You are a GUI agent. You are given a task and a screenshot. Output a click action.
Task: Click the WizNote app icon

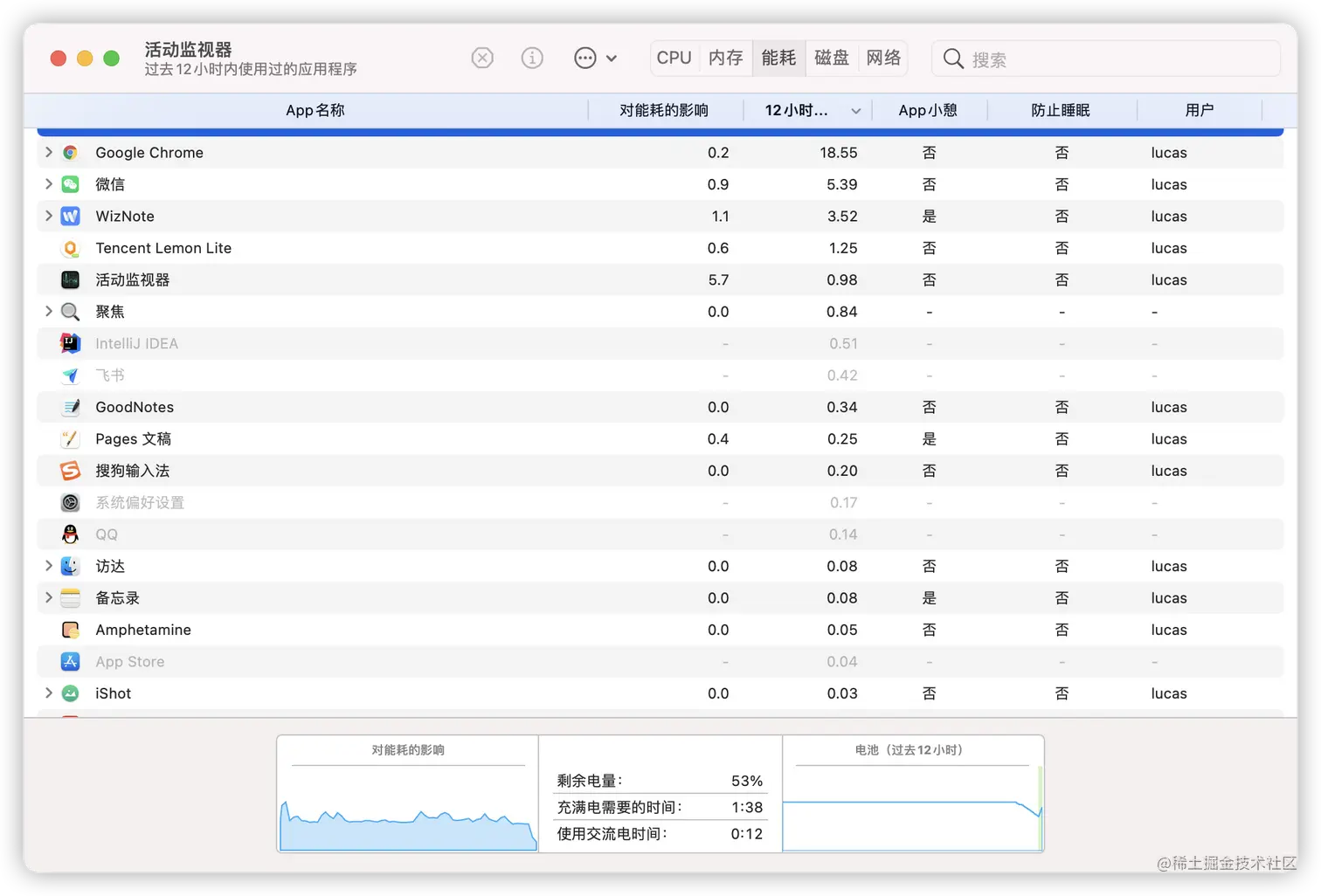(70, 216)
